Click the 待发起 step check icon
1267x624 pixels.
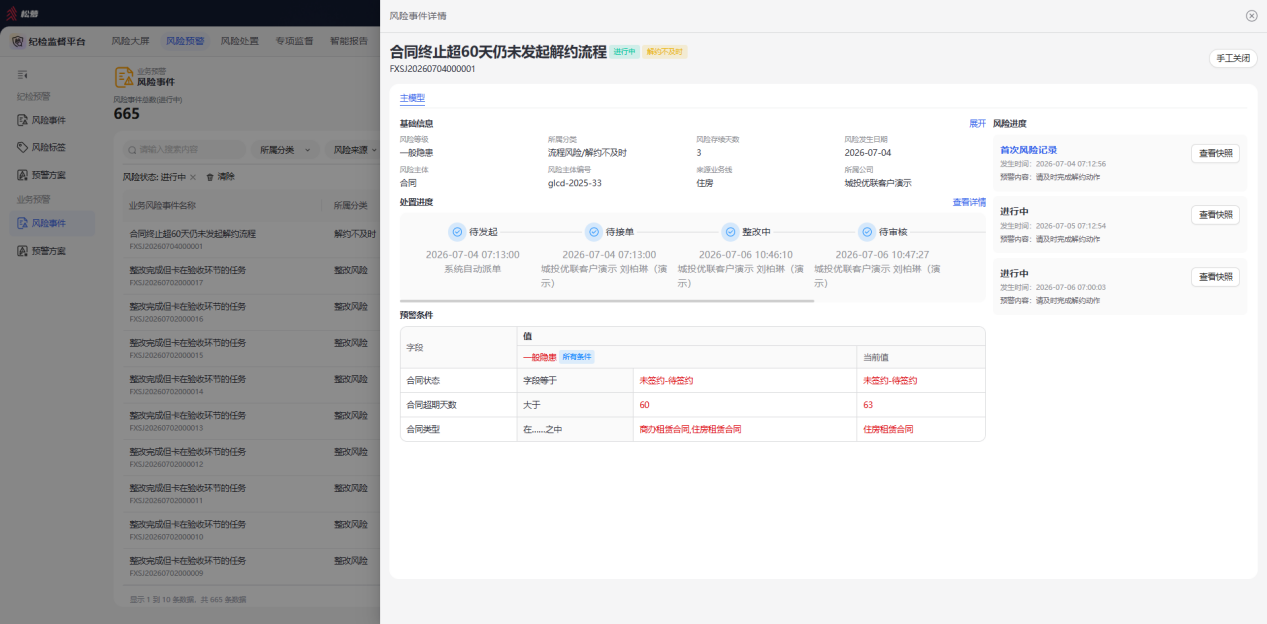click(x=457, y=232)
